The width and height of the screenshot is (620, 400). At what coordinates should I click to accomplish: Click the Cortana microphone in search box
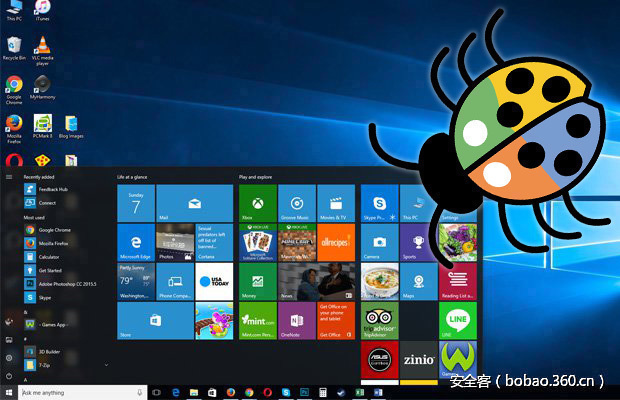point(141,393)
